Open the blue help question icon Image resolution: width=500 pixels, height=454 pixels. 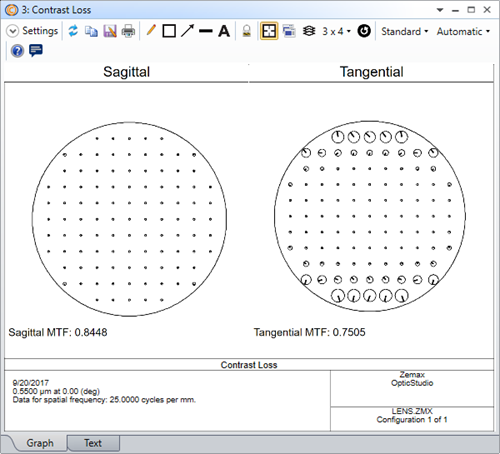click(x=17, y=51)
